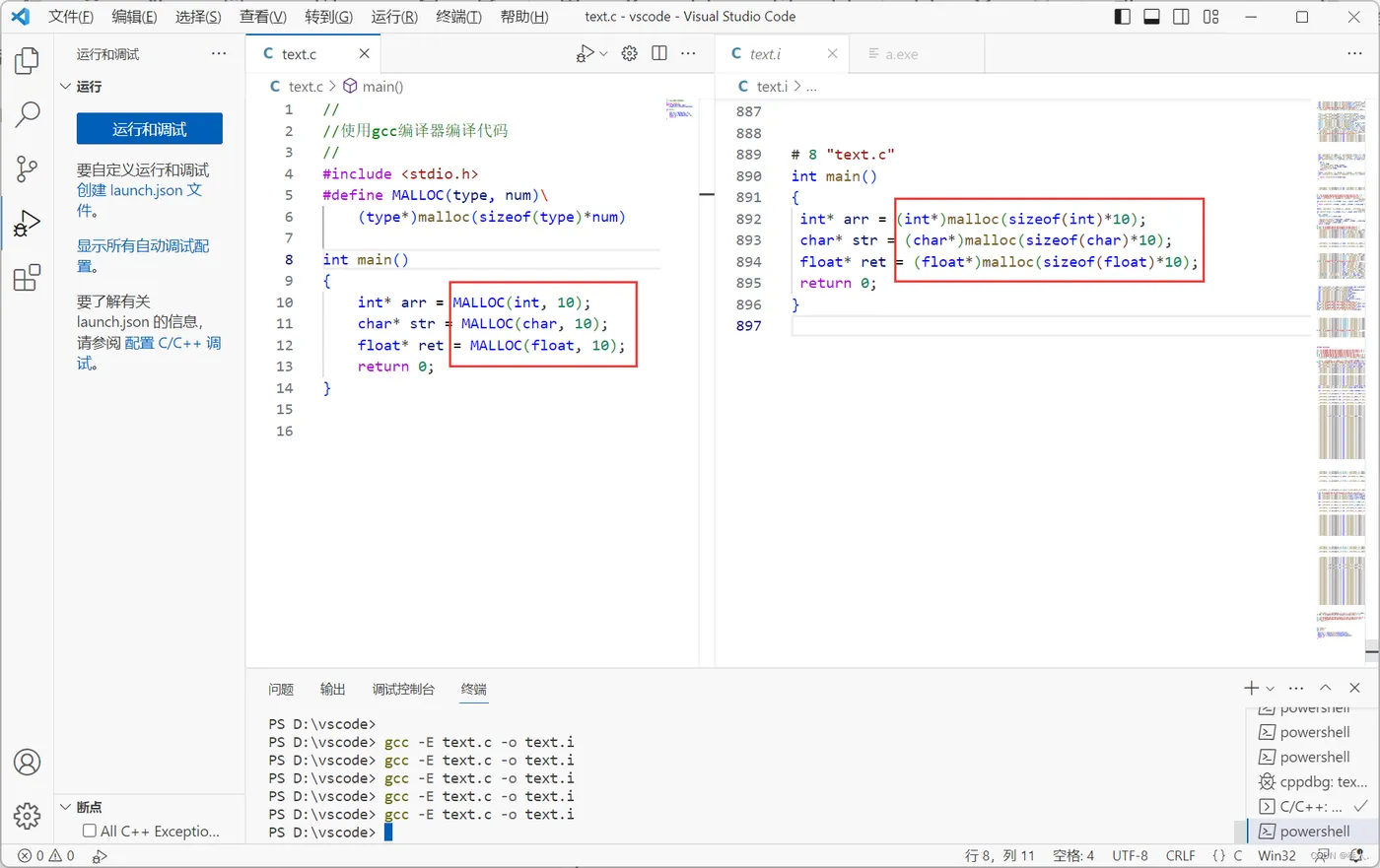Switch to the 调试控制台 panel tab
This screenshot has height=868, width=1380.
coord(402,689)
